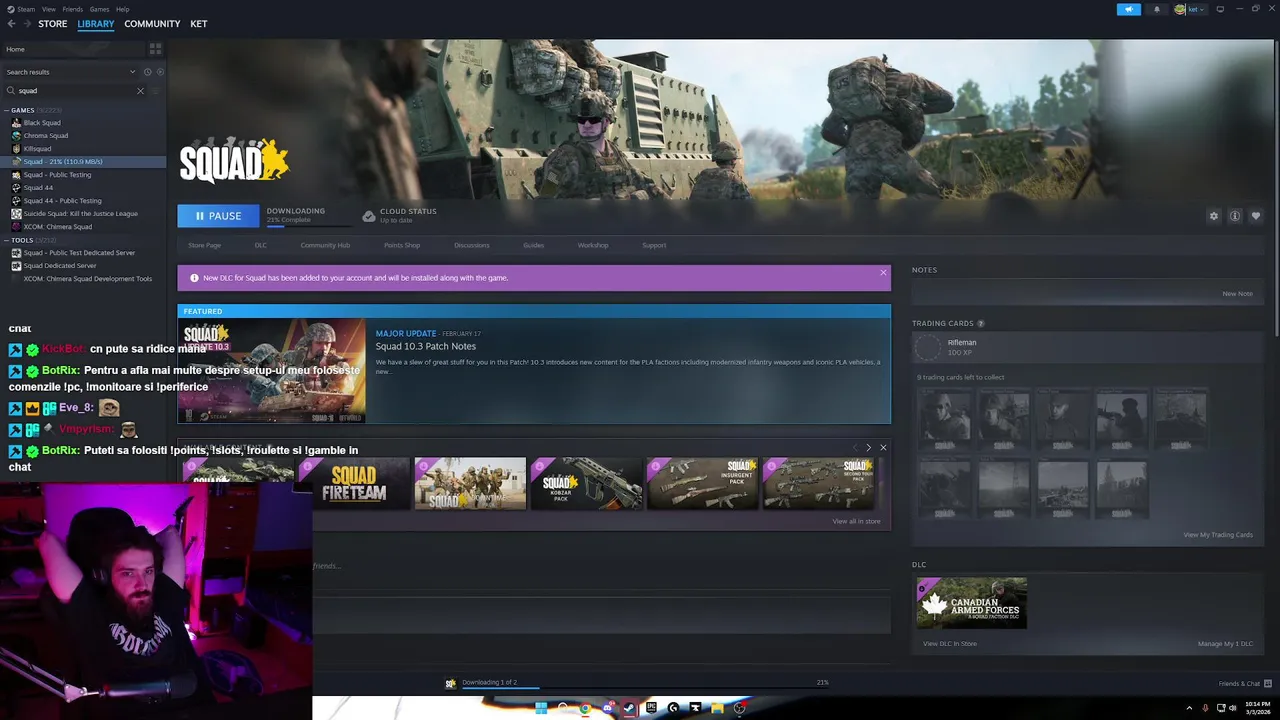Pause the Squad download
Viewport: 1280px width, 720px height.
218,216
